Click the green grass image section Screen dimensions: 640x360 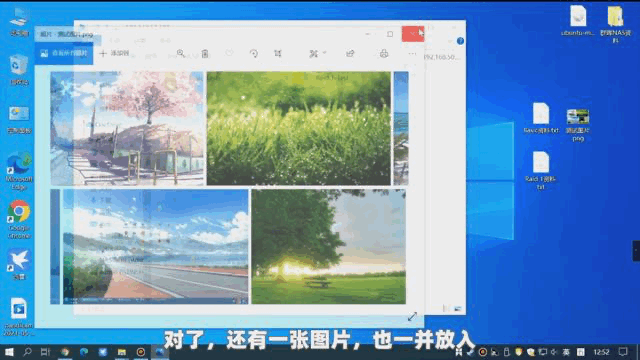298,129
